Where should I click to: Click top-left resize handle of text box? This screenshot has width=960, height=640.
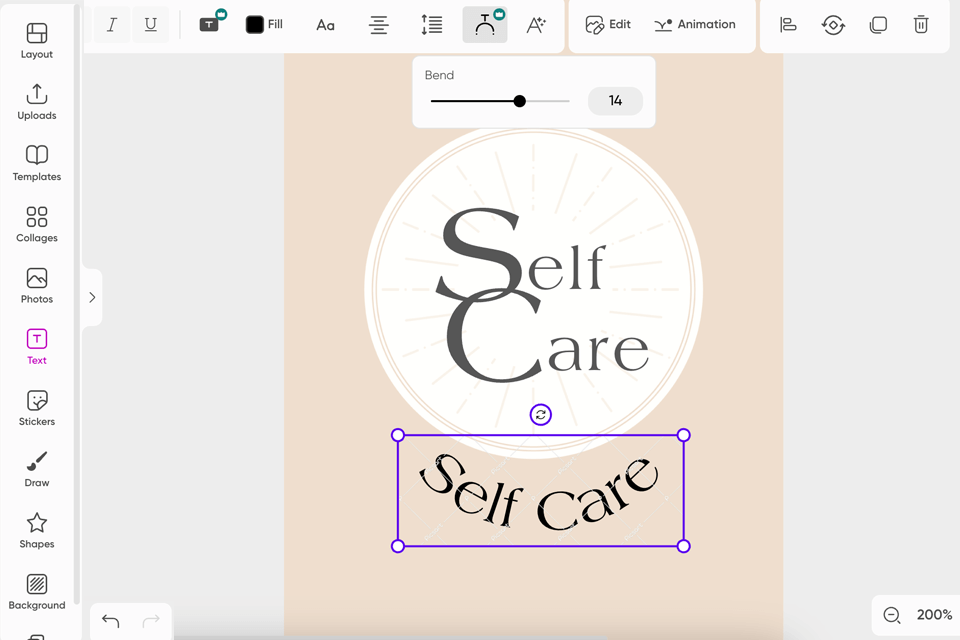point(398,435)
